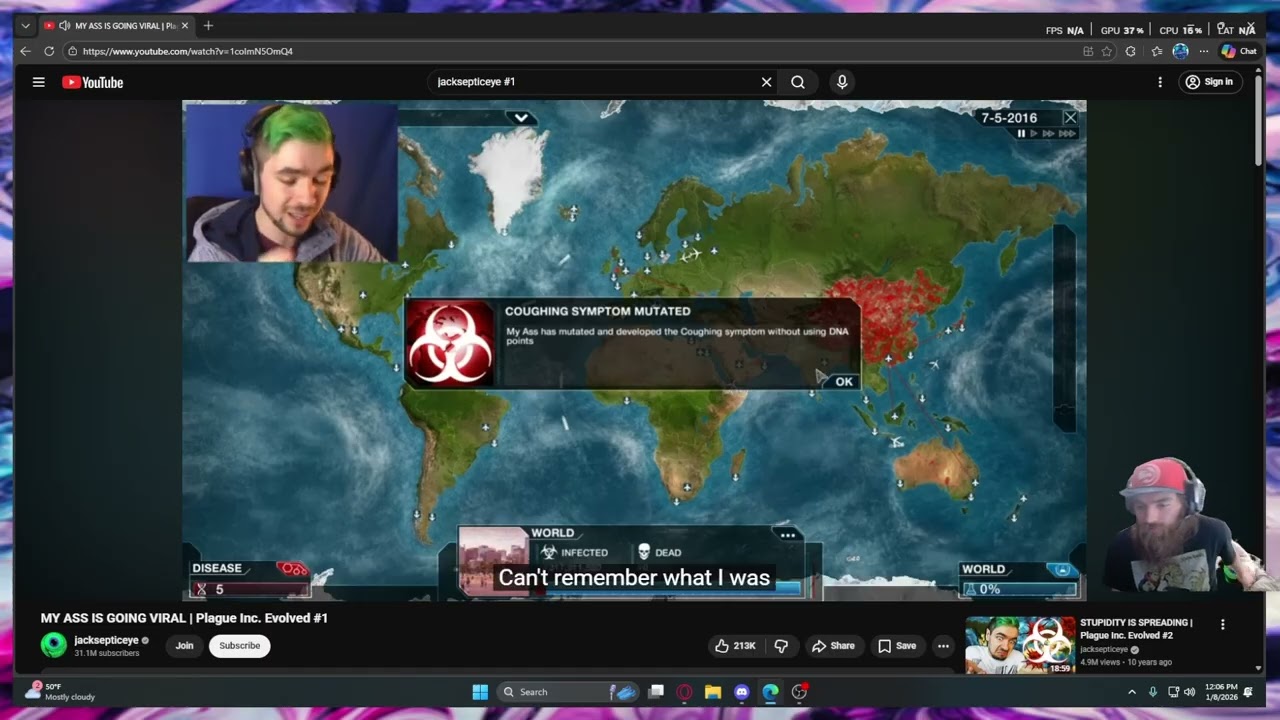Click the Join channel button

tap(184, 645)
